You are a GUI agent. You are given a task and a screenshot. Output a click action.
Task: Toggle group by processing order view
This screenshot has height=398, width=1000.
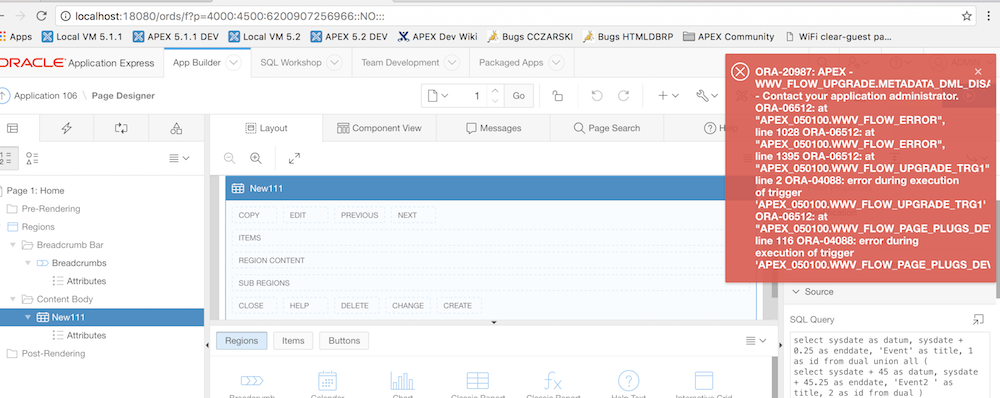click(8, 158)
